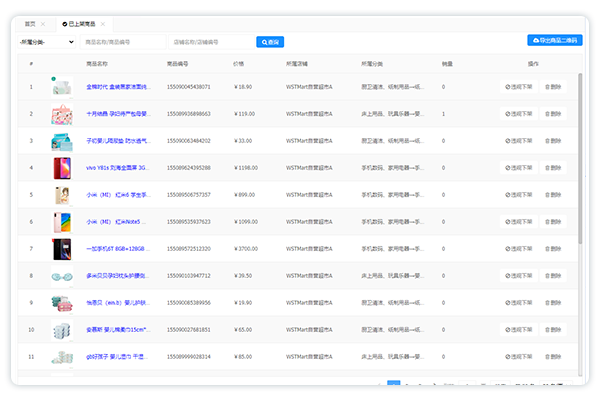Open the 金梅时代 product name link
This screenshot has width=600, height=400.
(x=117, y=87)
